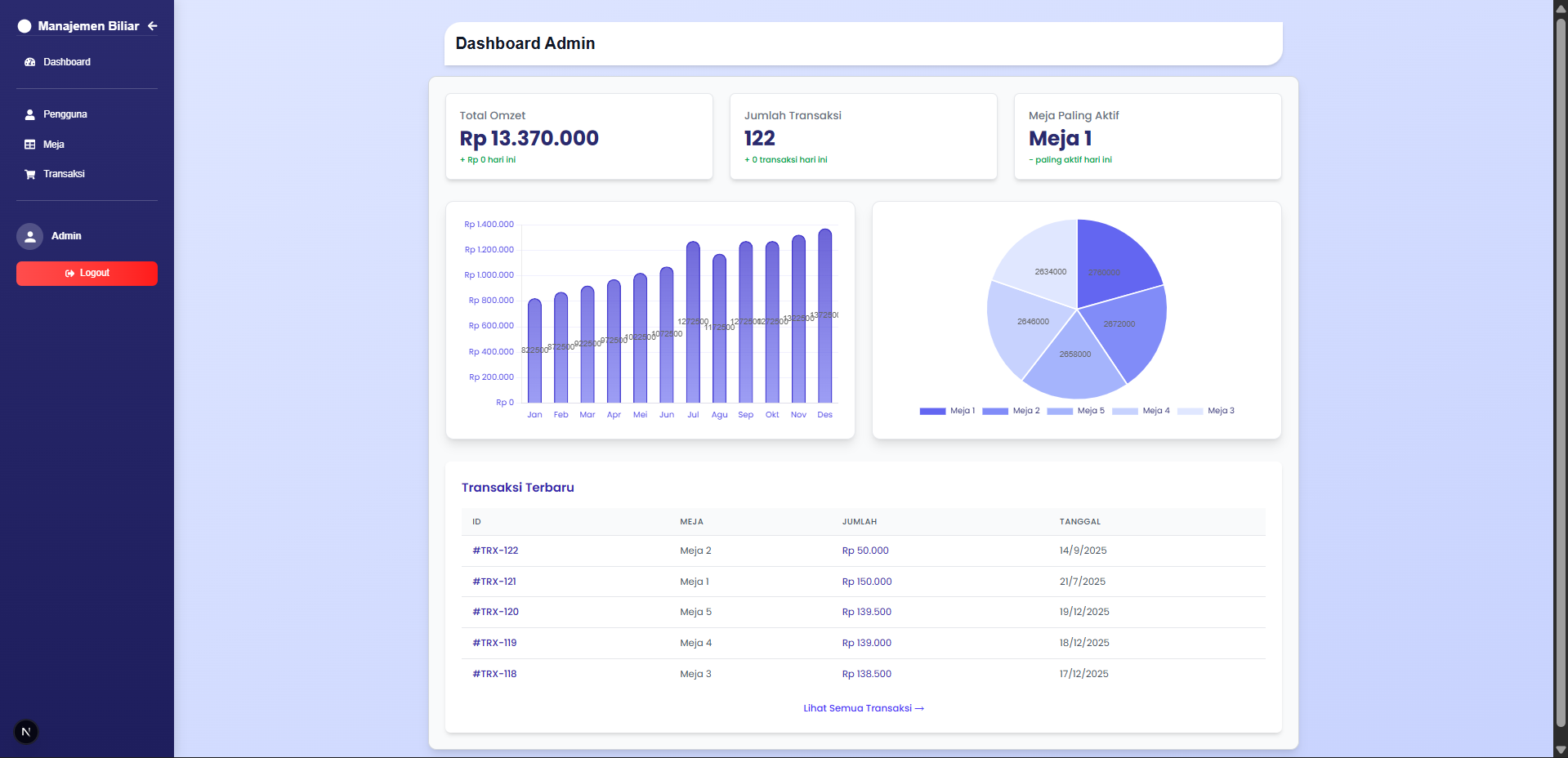This screenshot has height=758, width=1568.
Task: Select the Transaksi menu item
Action: tap(64, 174)
